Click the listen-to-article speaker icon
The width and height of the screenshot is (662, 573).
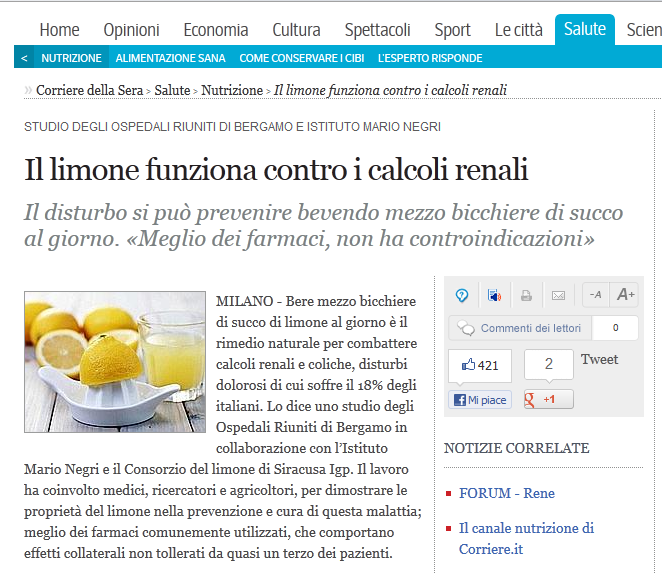pos(494,295)
